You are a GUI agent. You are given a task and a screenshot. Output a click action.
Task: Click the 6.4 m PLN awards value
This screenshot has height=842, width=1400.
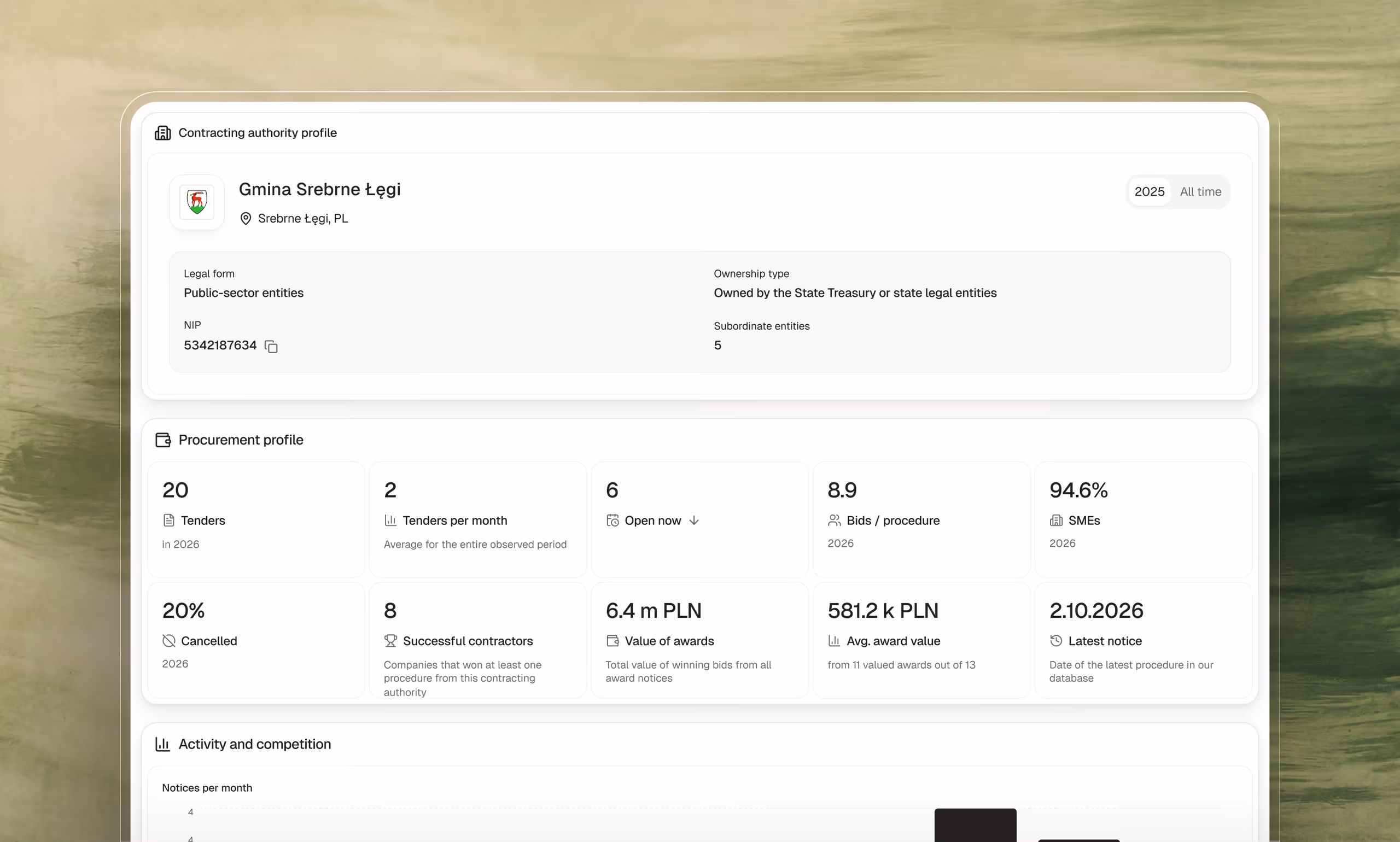(x=653, y=611)
